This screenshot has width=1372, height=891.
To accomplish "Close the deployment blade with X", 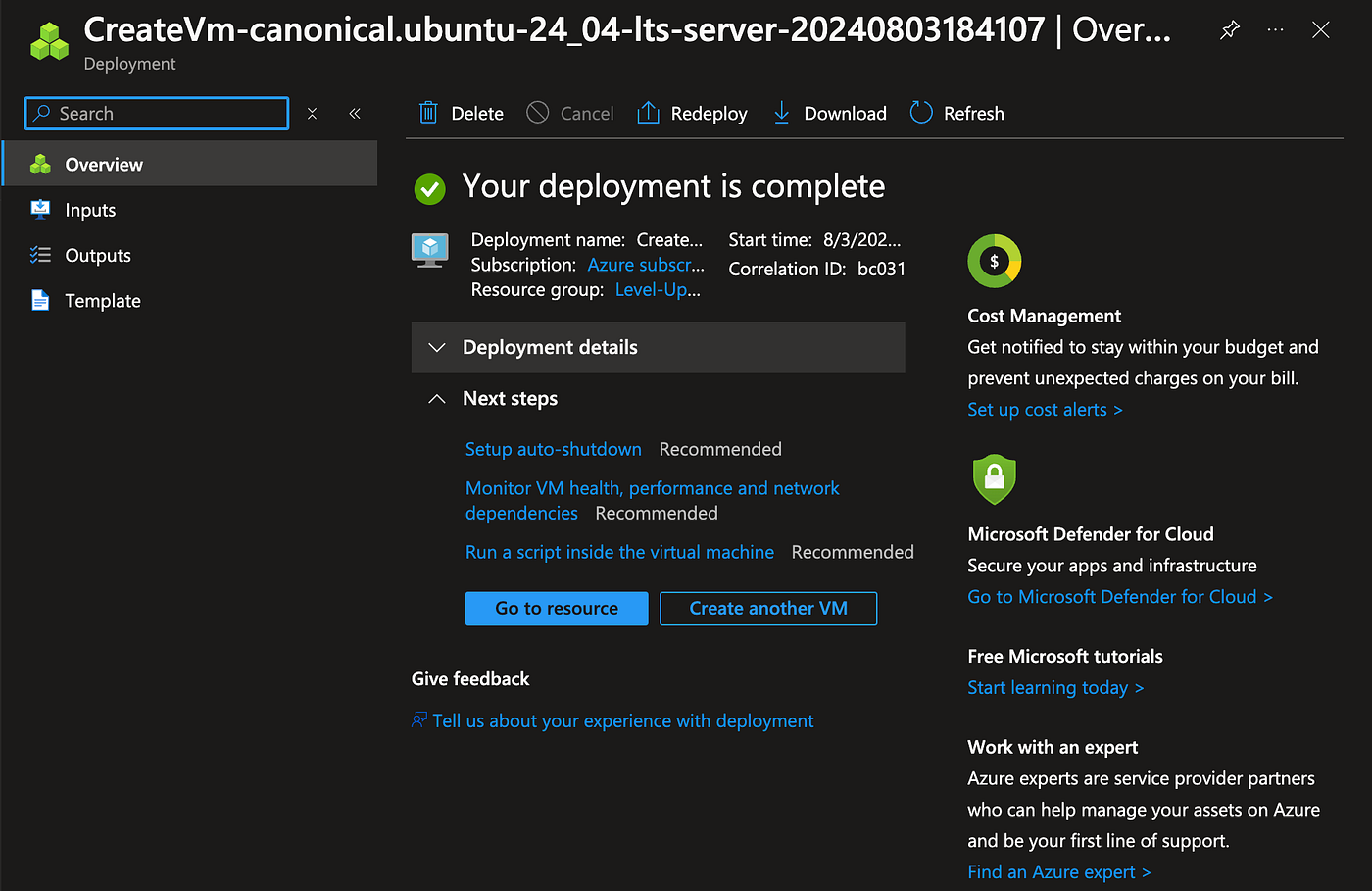I will tap(1321, 30).
